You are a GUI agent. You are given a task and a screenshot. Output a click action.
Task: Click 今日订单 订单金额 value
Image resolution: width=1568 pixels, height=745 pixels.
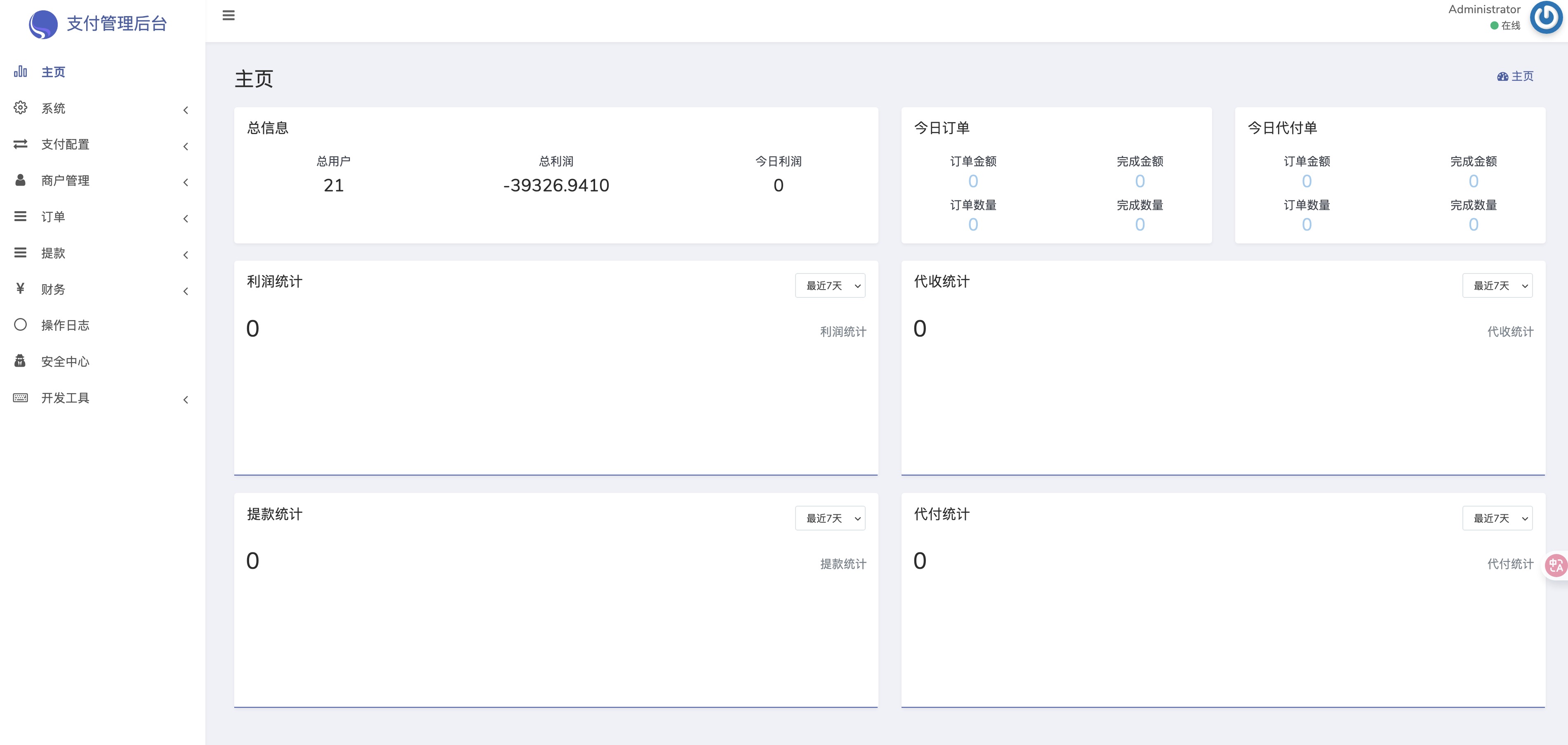click(973, 181)
